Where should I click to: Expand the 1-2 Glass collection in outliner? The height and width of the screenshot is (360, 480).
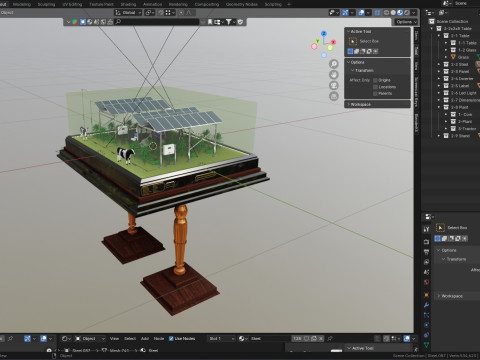446,50
